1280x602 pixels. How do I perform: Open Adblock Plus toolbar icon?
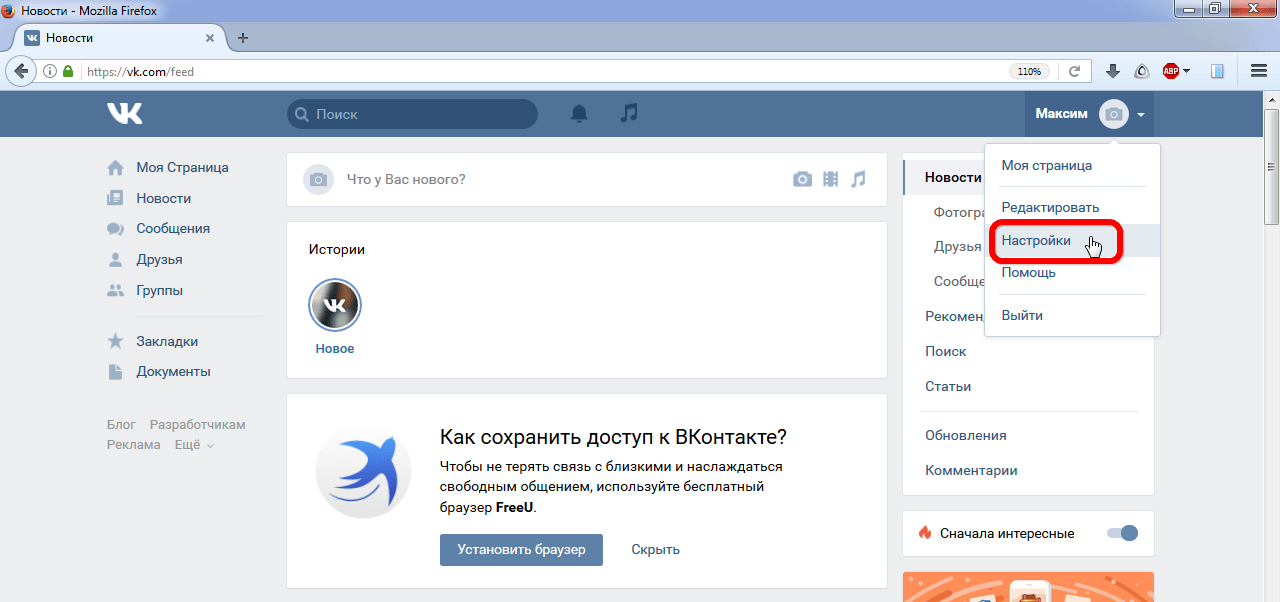pyautogui.click(x=1170, y=71)
